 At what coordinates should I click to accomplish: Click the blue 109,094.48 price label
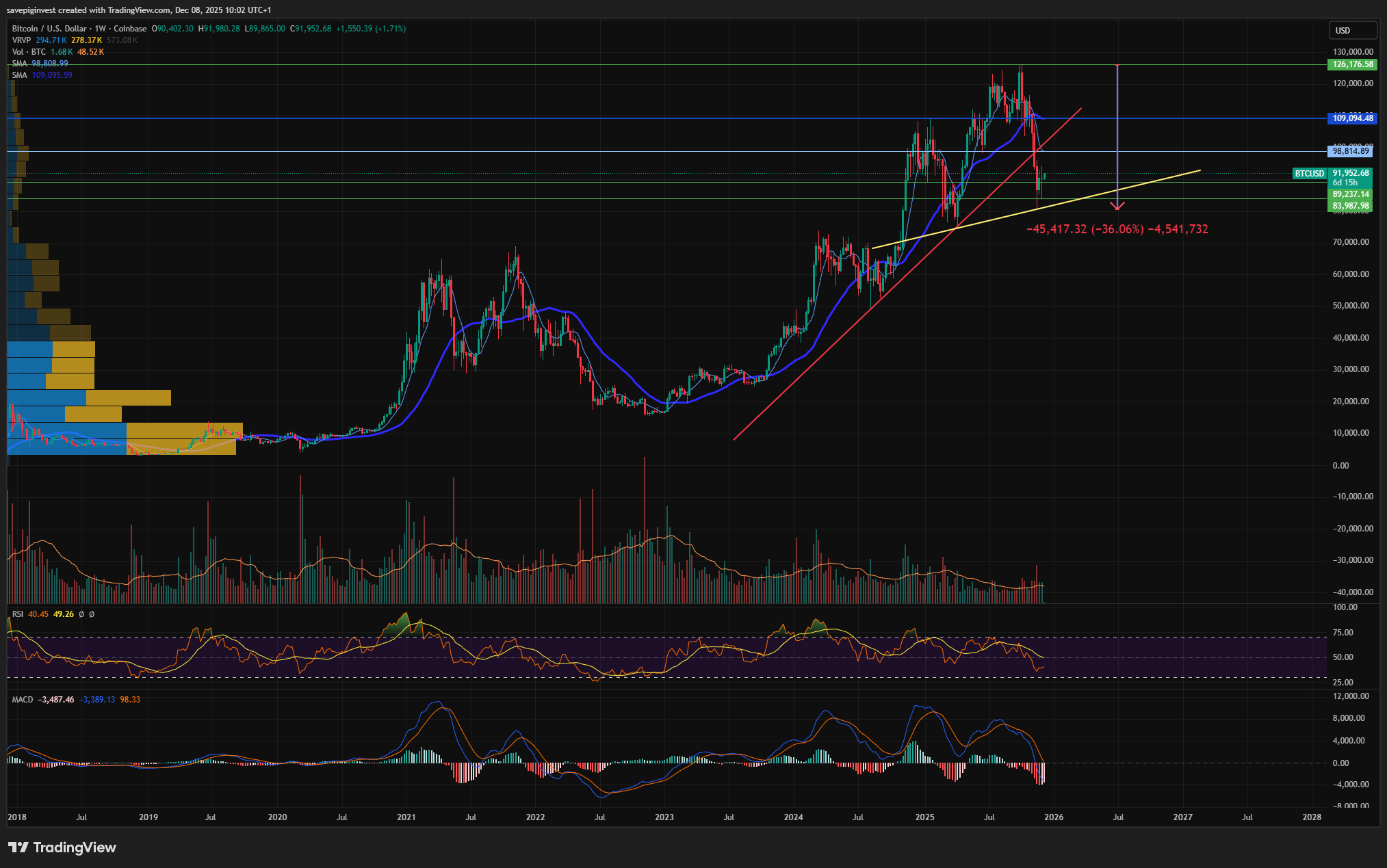pos(1352,118)
